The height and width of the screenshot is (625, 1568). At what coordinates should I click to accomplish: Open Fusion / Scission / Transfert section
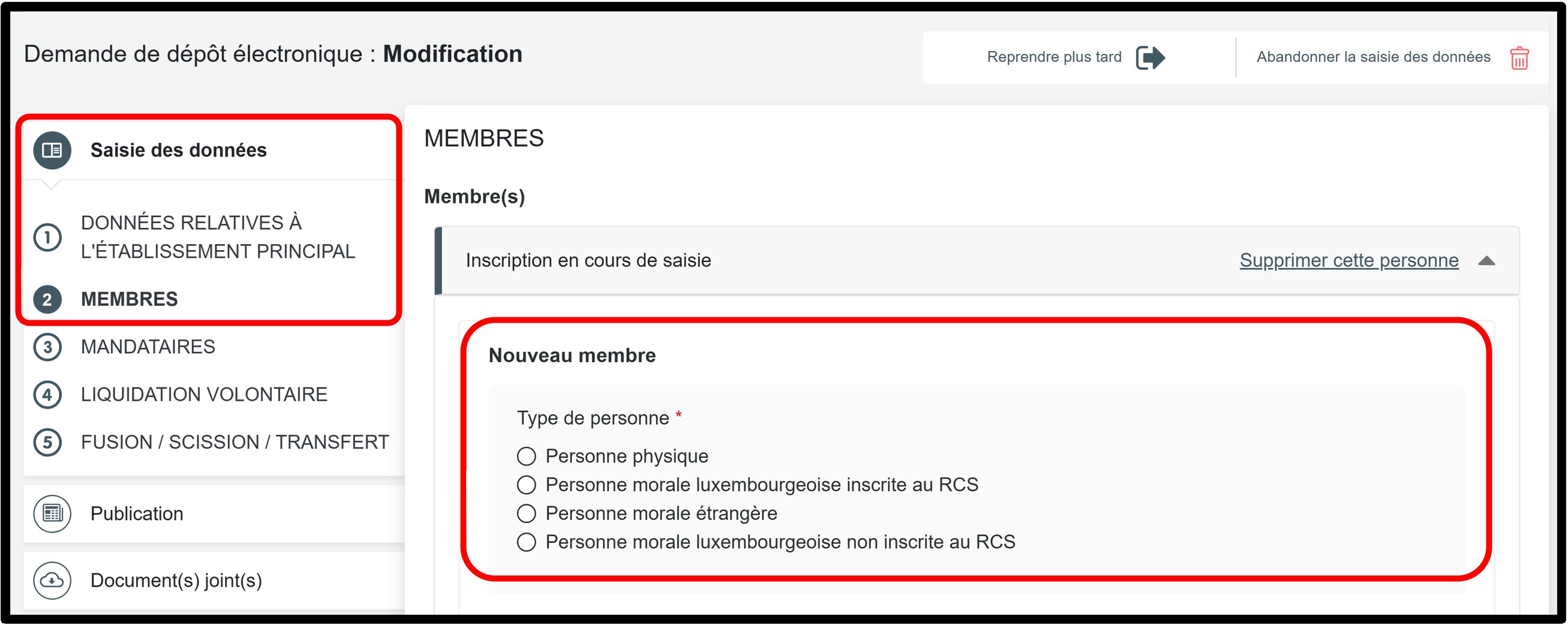(235, 442)
